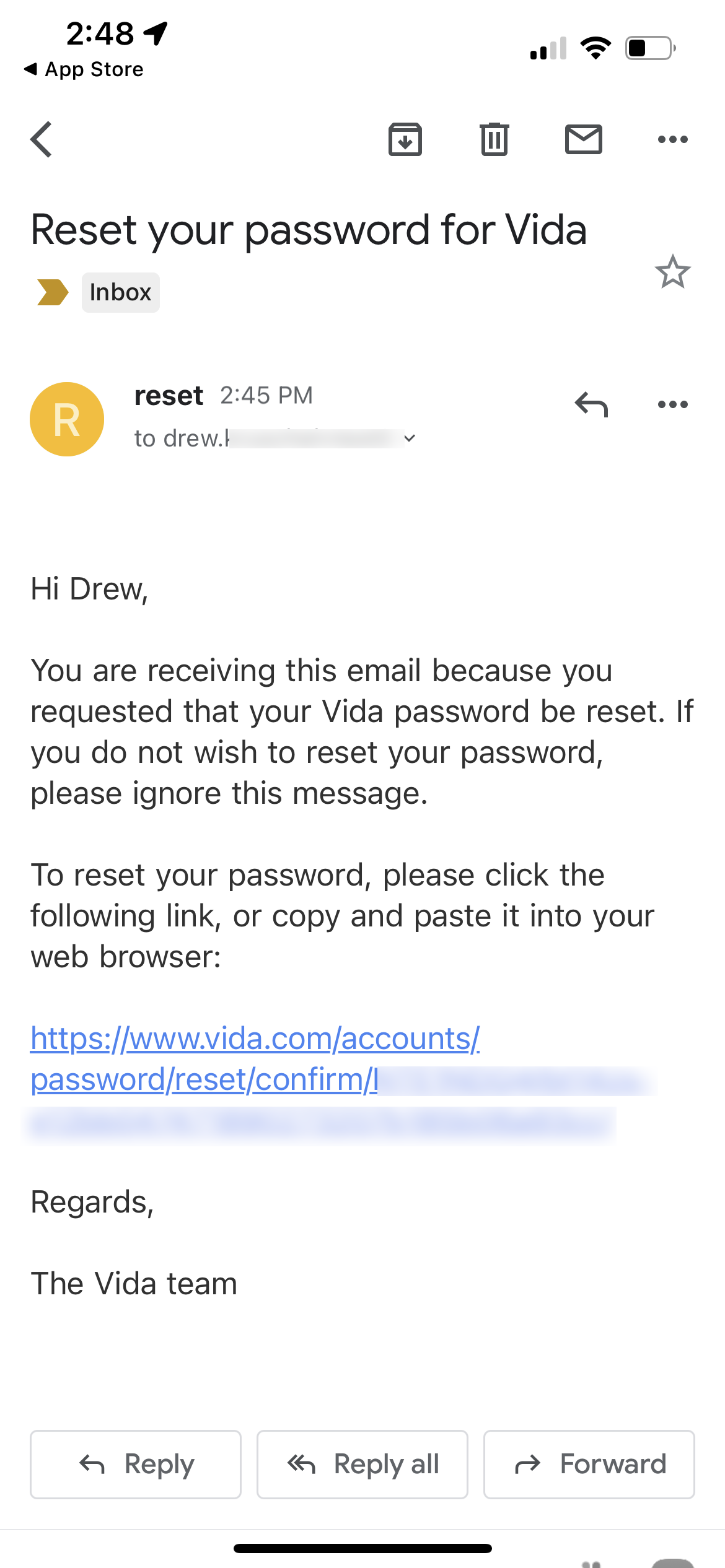Delete the password reset email

494,139
